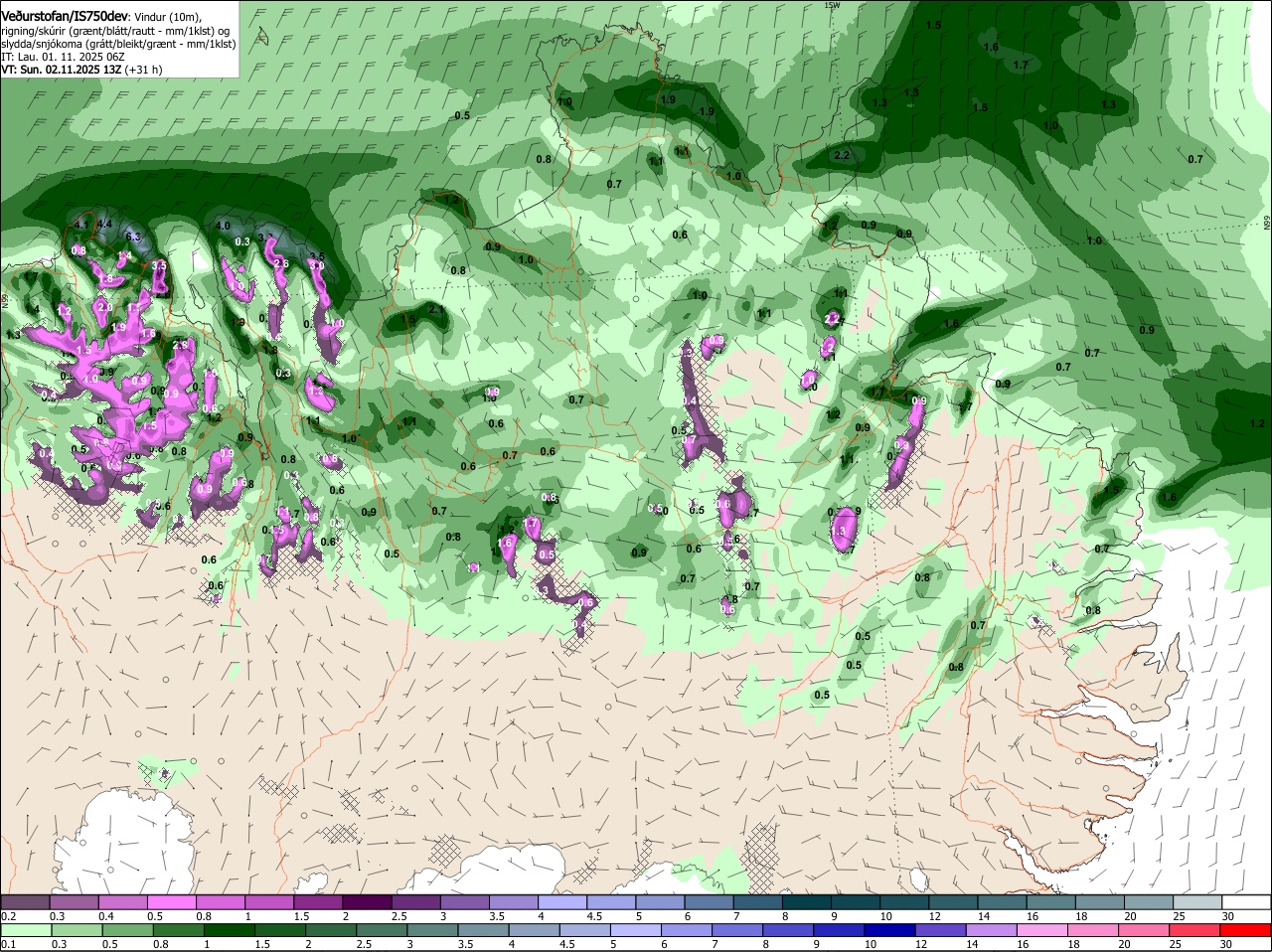The height and width of the screenshot is (952, 1272).
Task: Pick the dark teal snow swatch labeled 9
Action: pos(856,901)
